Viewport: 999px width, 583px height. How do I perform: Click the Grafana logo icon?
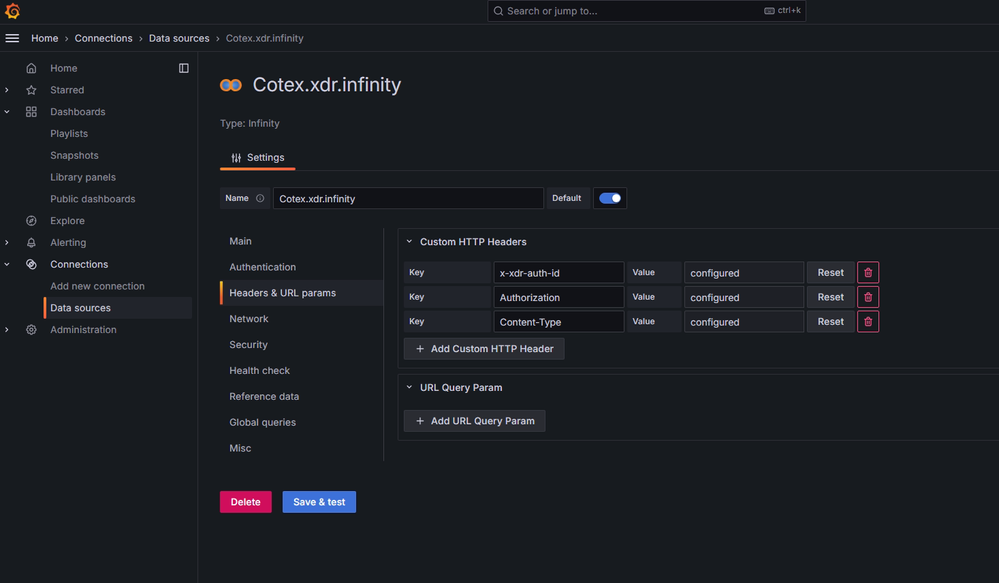(x=13, y=12)
